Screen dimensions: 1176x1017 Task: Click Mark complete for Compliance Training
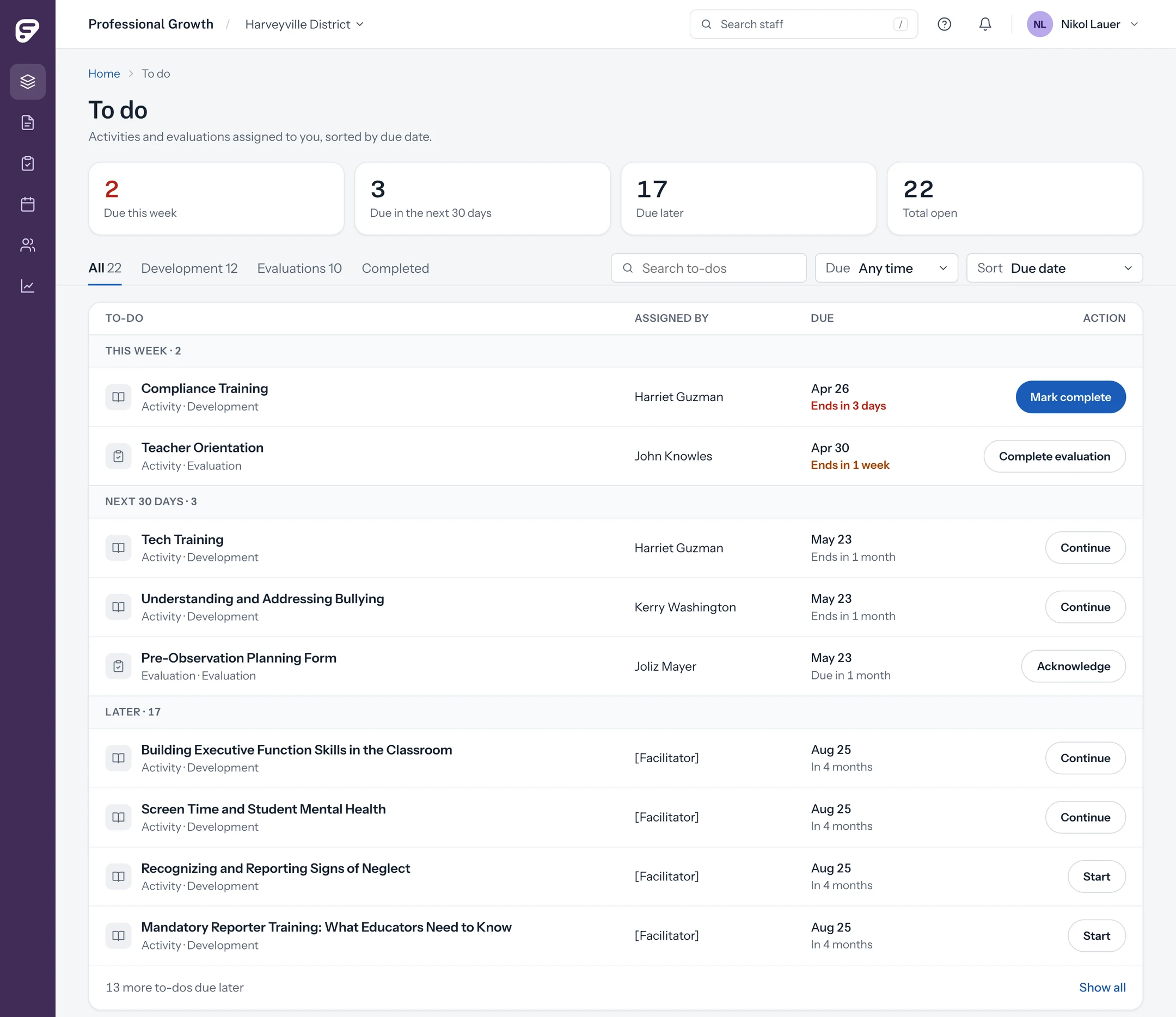pyautogui.click(x=1070, y=397)
